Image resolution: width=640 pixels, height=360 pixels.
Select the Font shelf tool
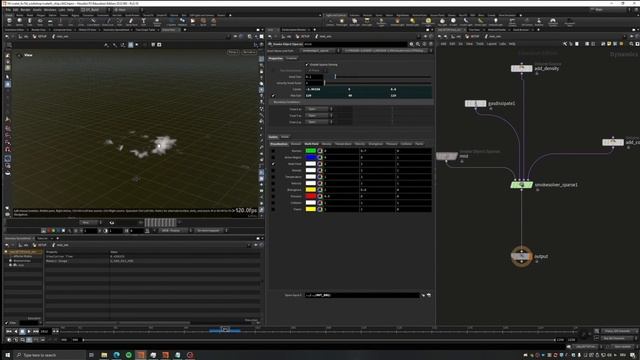coord(143,21)
